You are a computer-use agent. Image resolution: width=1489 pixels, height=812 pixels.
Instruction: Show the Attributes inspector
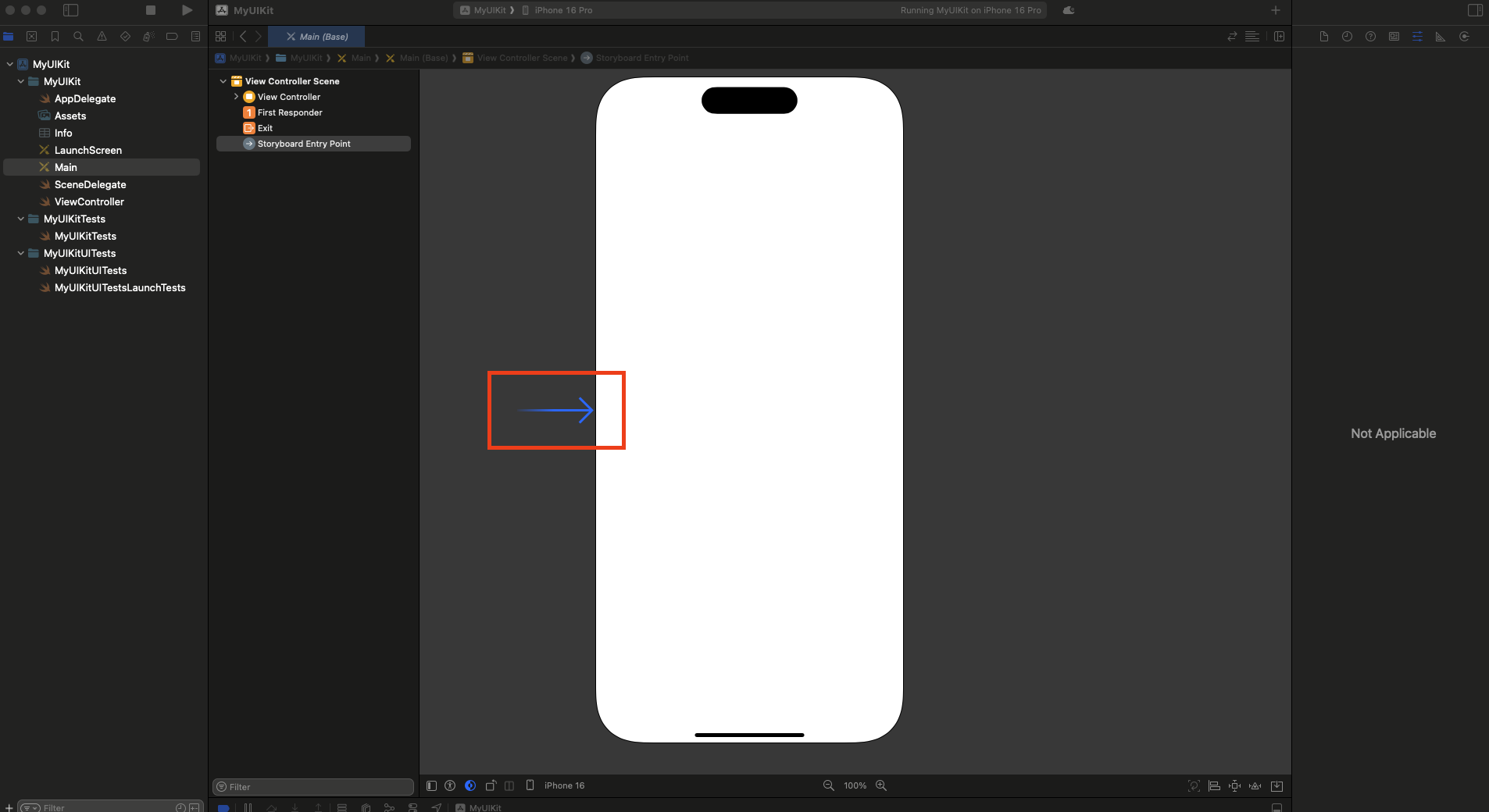click(x=1418, y=37)
